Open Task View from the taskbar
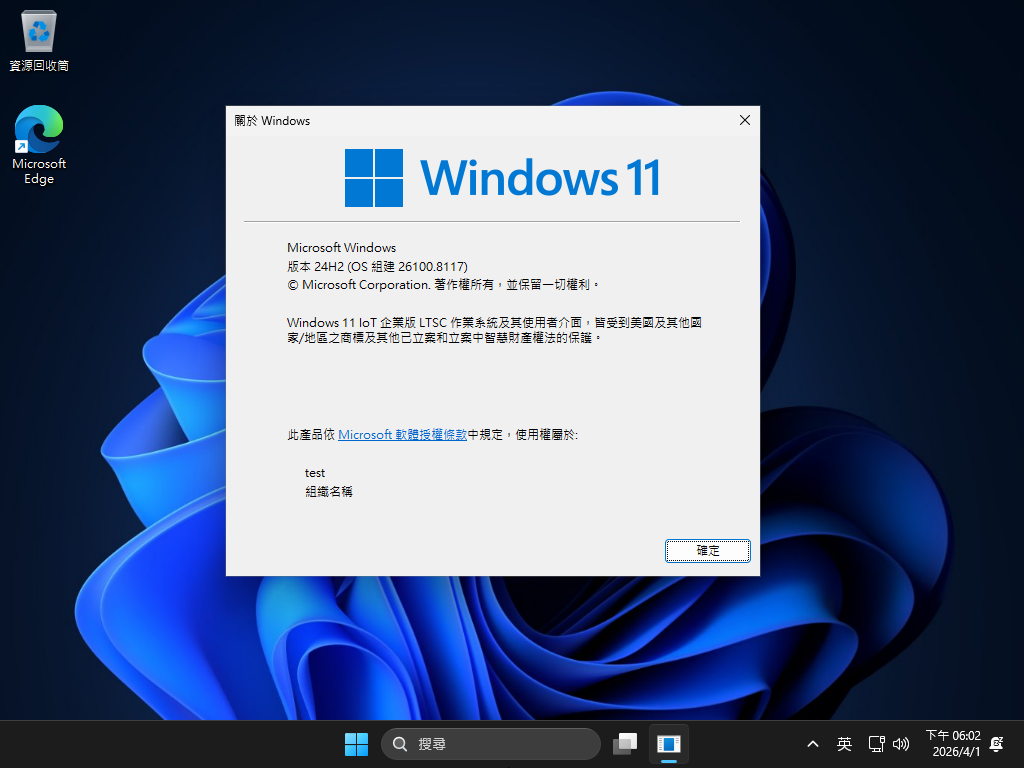Screen dimensions: 1024x768 625,744
